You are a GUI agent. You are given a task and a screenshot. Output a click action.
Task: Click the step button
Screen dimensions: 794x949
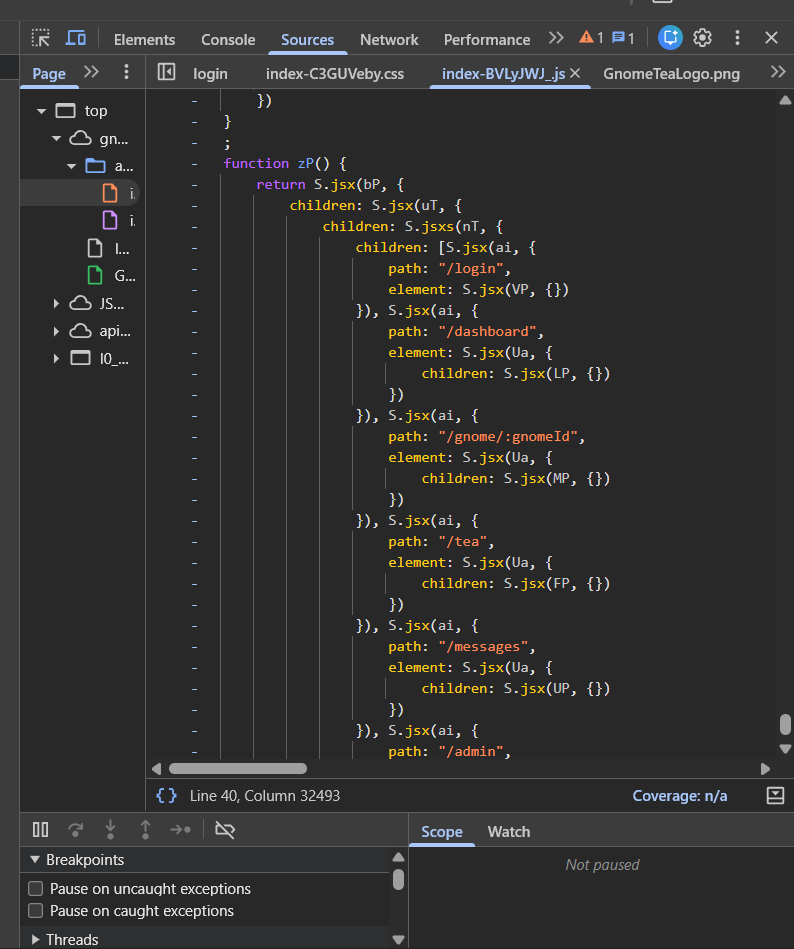point(180,829)
